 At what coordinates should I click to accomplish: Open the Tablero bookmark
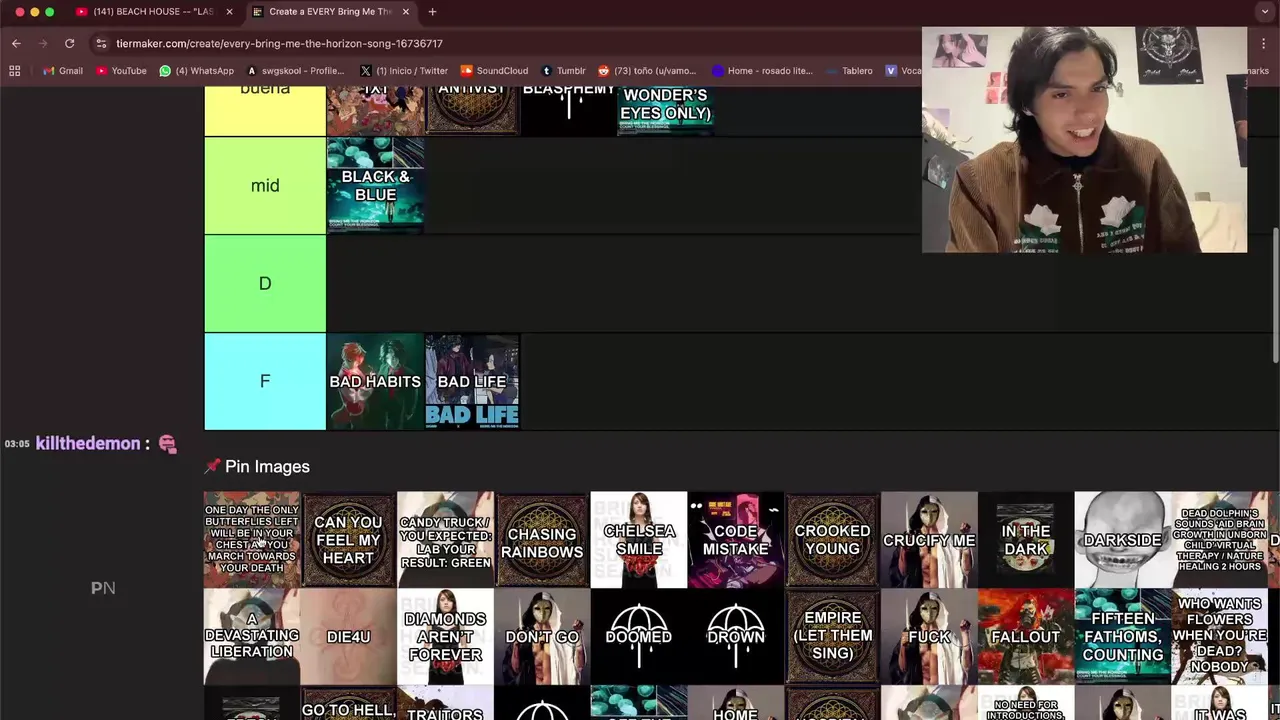849,71
